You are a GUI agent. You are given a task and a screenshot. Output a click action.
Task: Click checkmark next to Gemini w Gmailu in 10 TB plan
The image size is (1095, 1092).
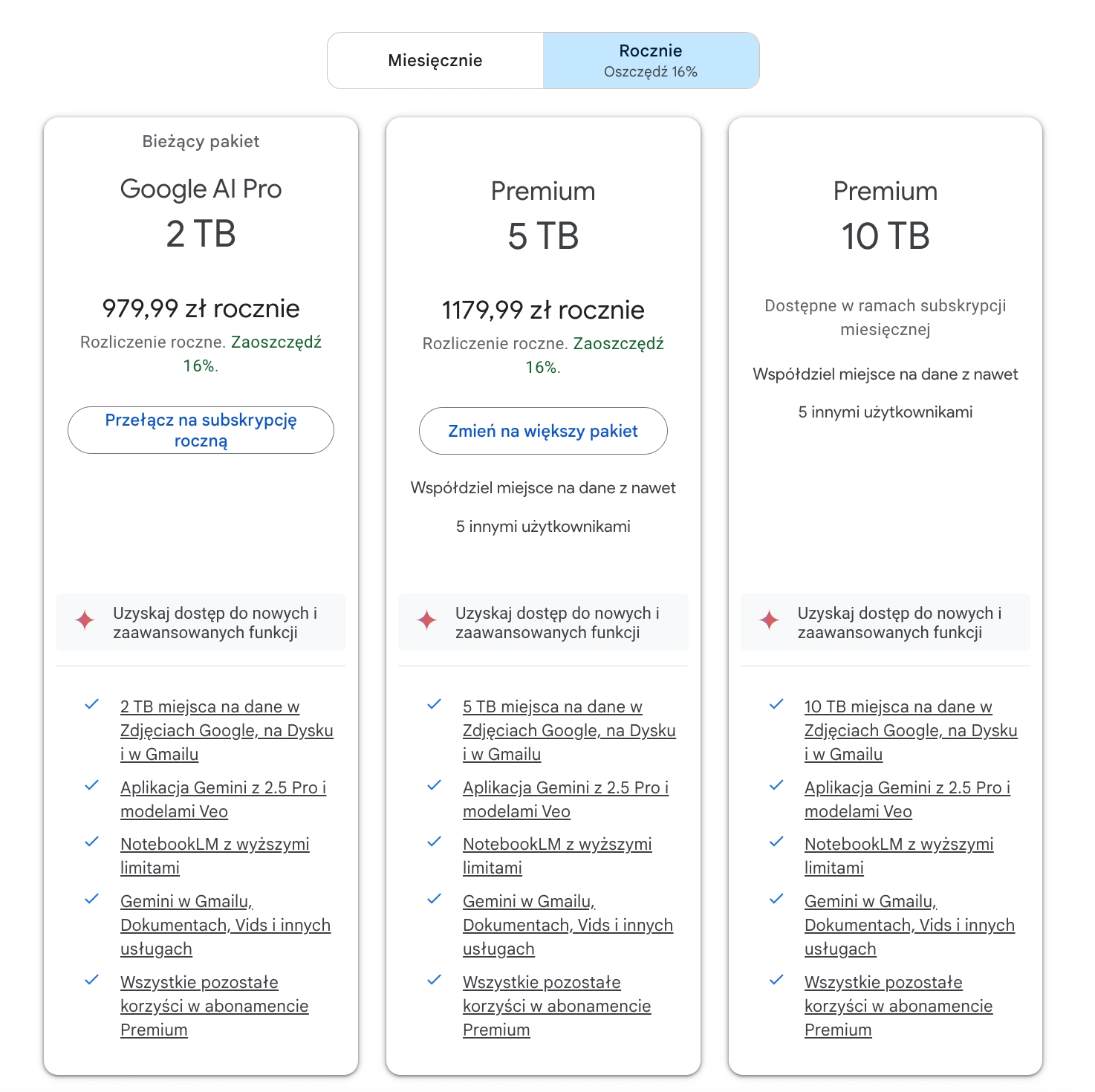click(776, 899)
